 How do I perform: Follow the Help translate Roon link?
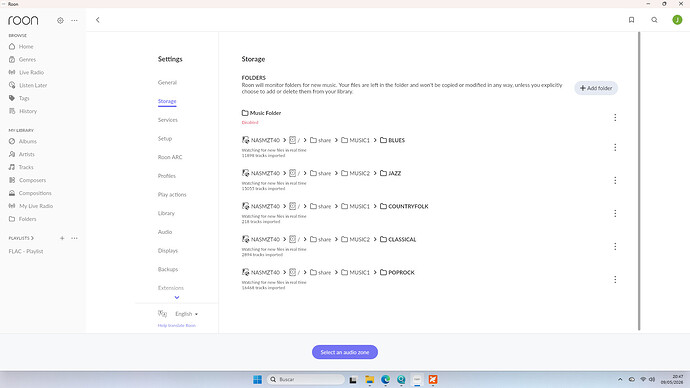coord(176,326)
